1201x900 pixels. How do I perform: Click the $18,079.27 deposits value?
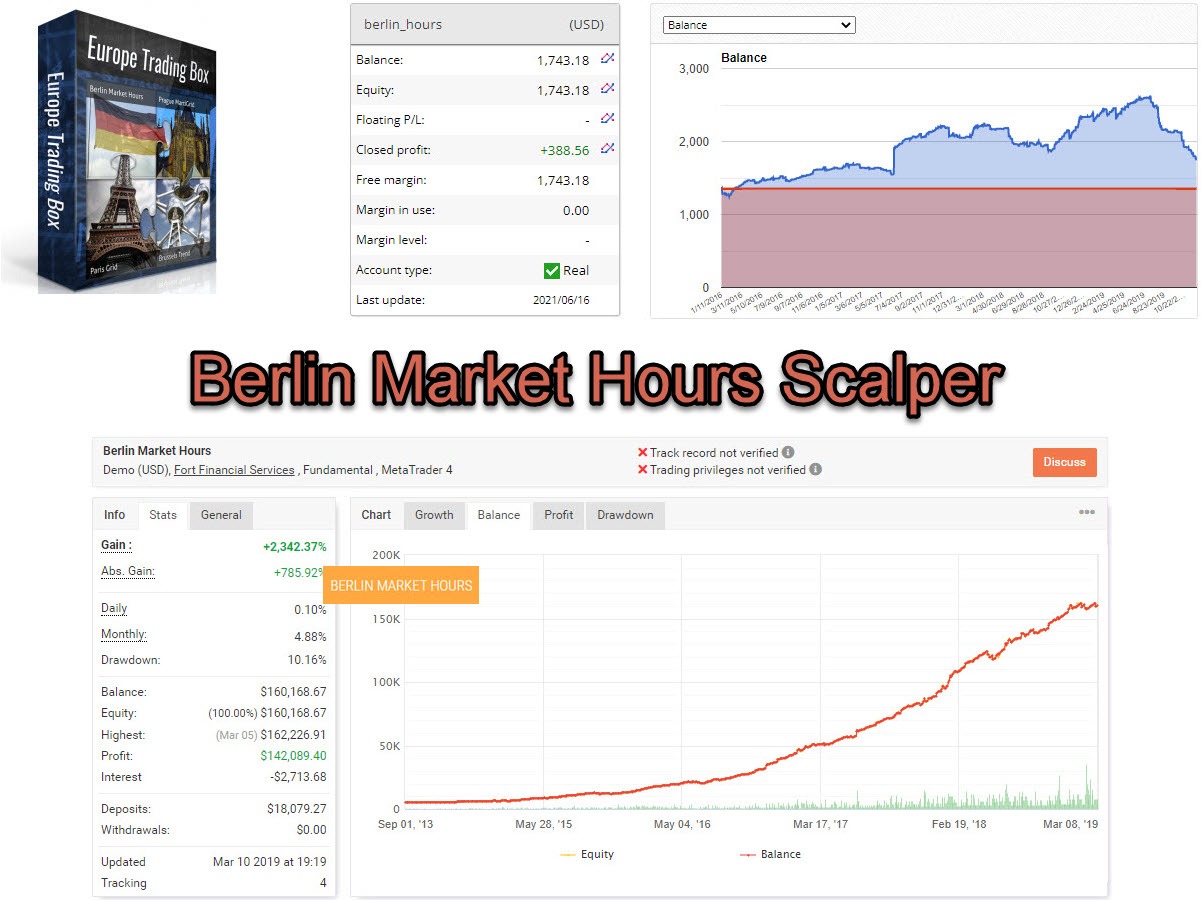[297, 808]
